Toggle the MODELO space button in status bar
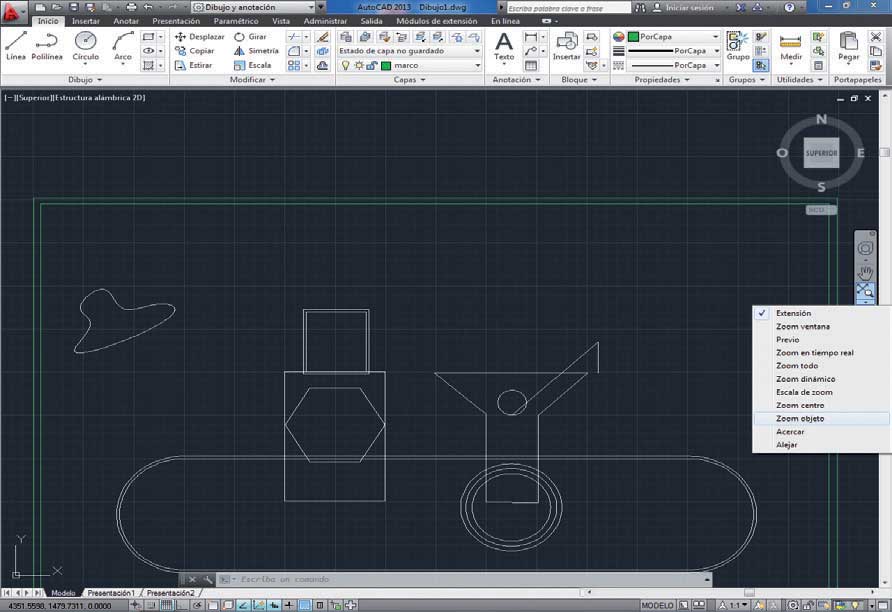The image size is (892, 612). click(x=657, y=605)
